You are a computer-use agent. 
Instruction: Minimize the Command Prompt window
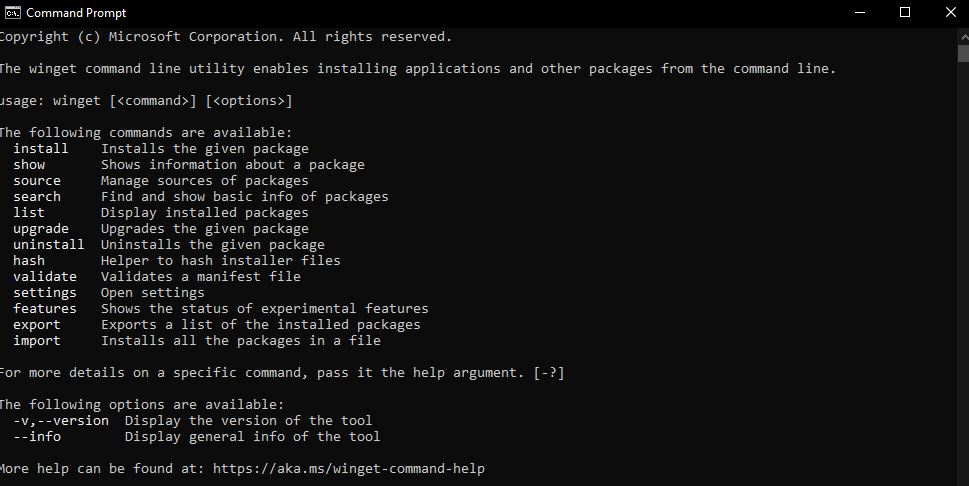click(860, 13)
